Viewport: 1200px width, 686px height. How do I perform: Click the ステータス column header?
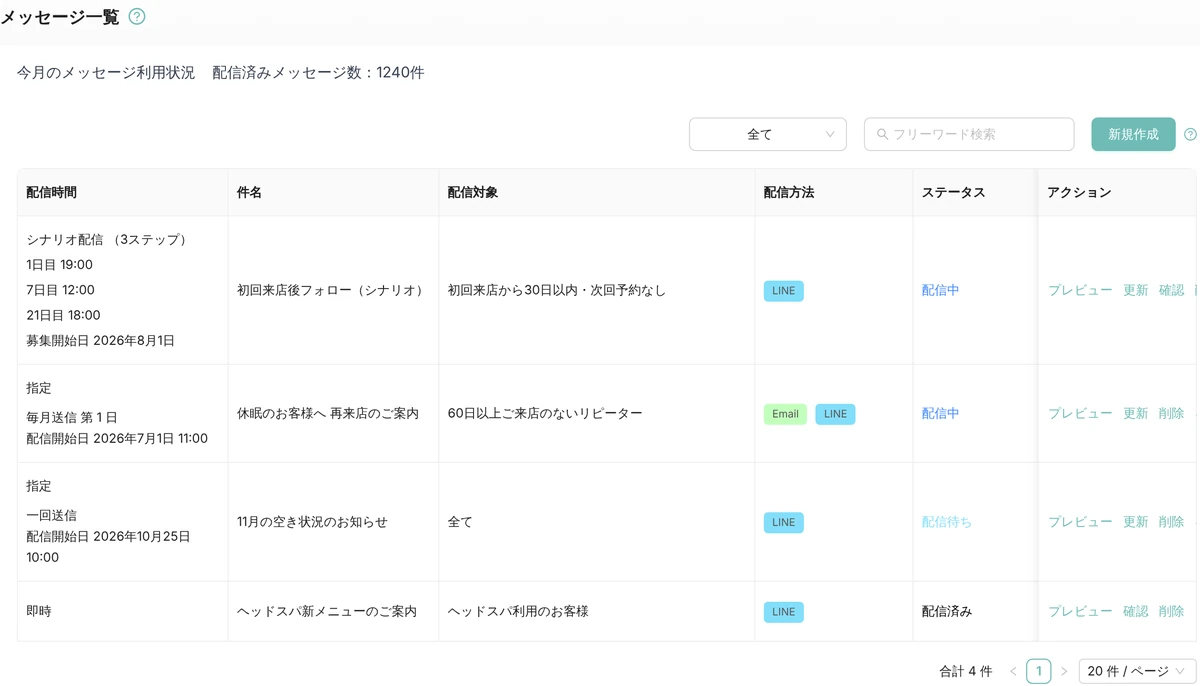(x=975, y=192)
